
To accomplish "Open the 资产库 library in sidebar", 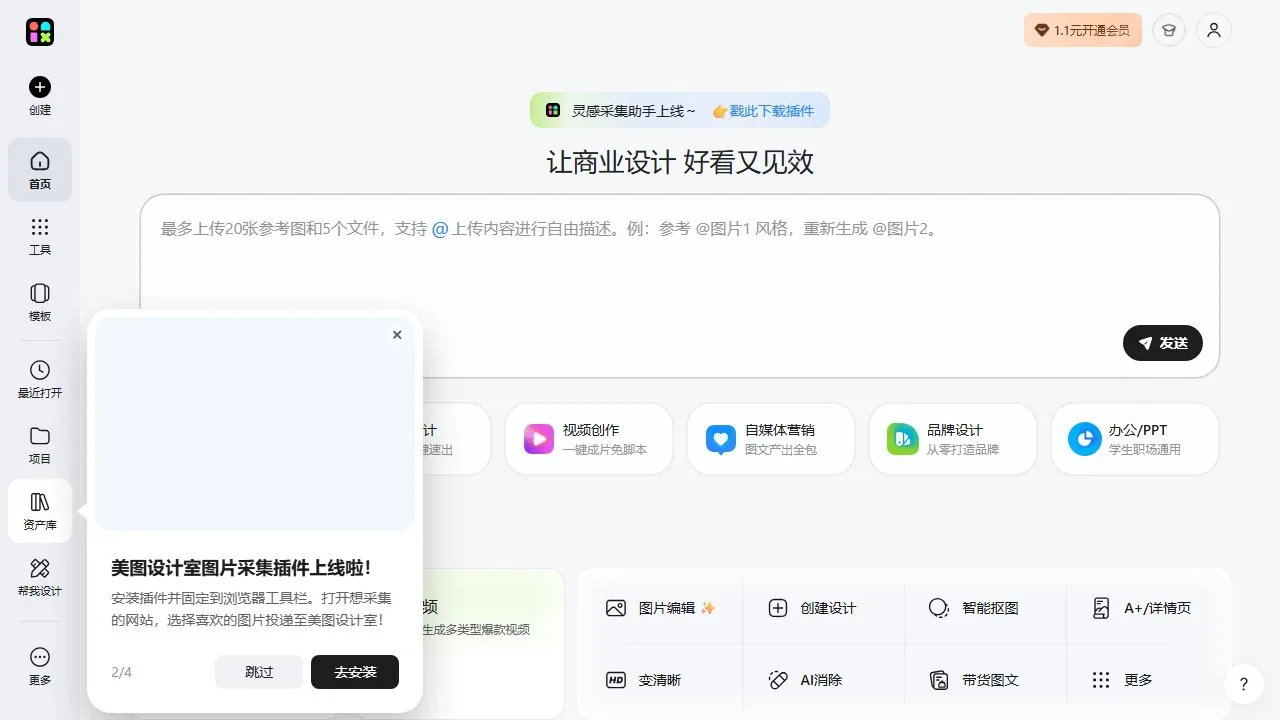I will point(40,511).
